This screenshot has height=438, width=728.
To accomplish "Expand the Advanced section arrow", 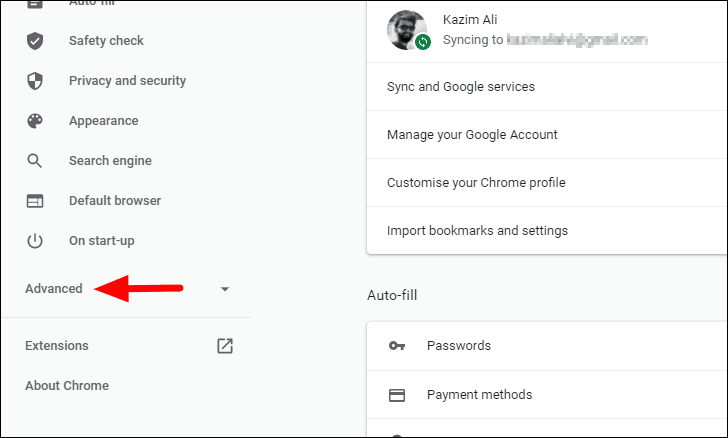I will click(225, 289).
